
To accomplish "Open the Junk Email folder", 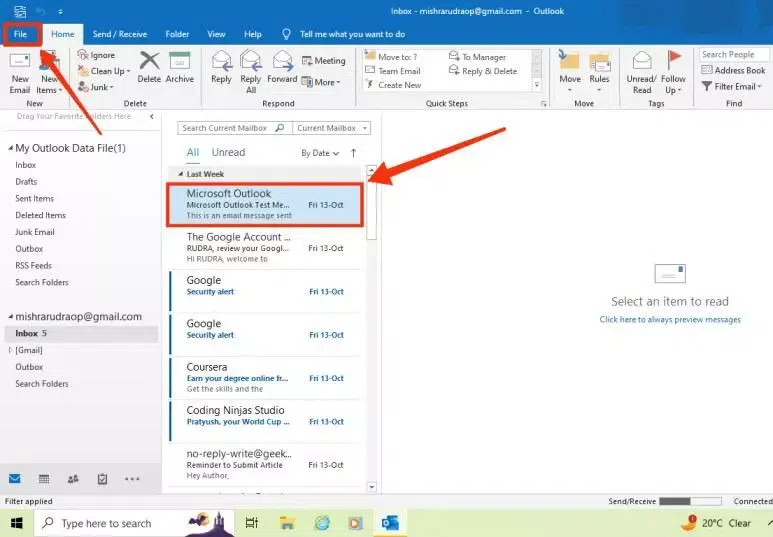I will pyautogui.click(x=35, y=232).
